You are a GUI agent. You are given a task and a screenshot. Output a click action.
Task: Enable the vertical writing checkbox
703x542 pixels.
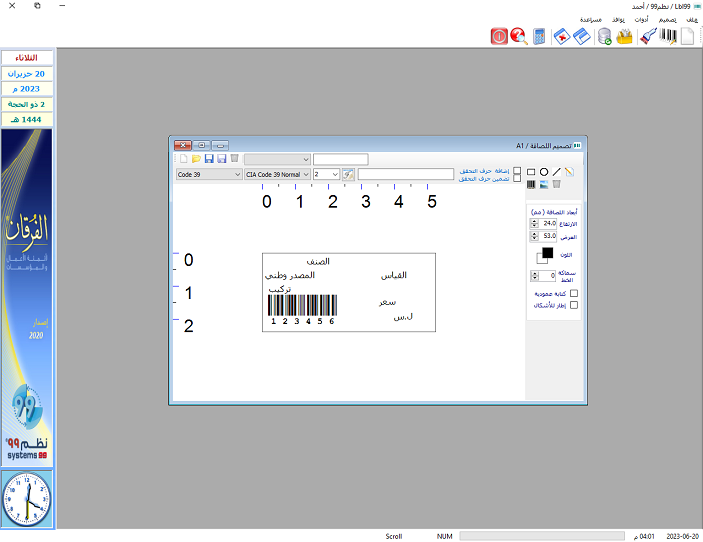pos(573,294)
